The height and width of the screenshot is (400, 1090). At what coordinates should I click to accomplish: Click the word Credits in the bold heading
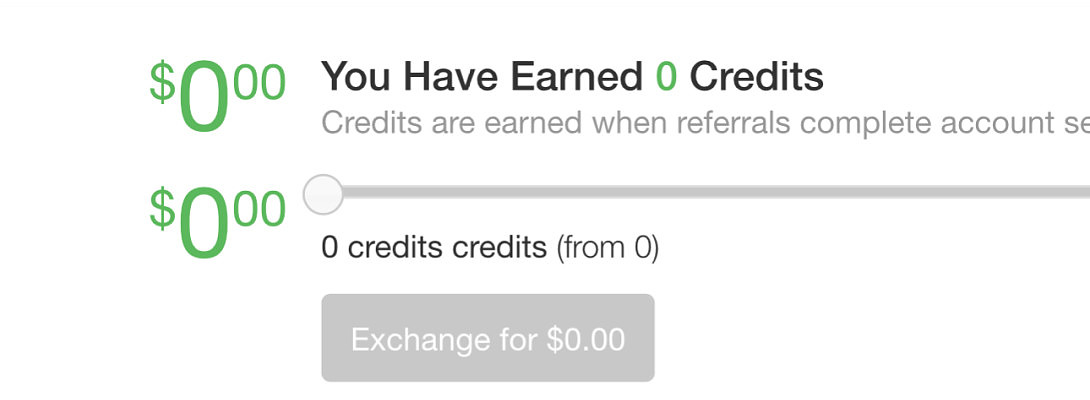click(756, 77)
